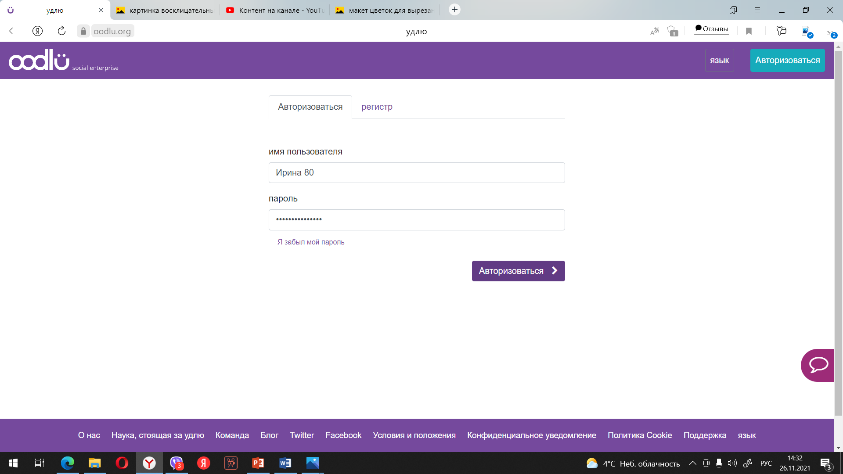Image resolution: width=843 pixels, height=474 pixels.
Task: Open PowerPoint from the taskbar
Action: point(256,463)
